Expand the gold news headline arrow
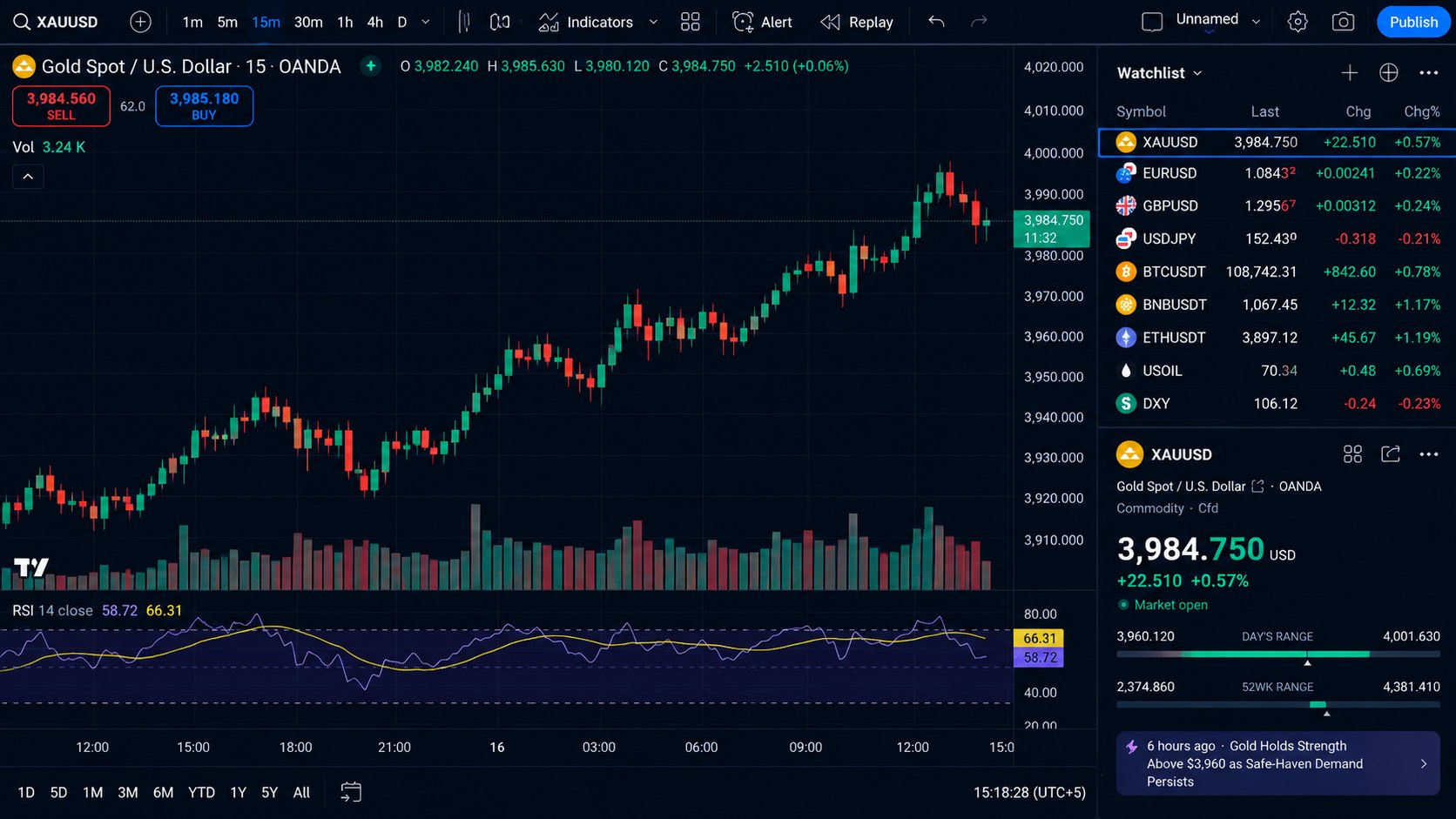Viewport: 1456px width, 819px height. click(x=1424, y=763)
